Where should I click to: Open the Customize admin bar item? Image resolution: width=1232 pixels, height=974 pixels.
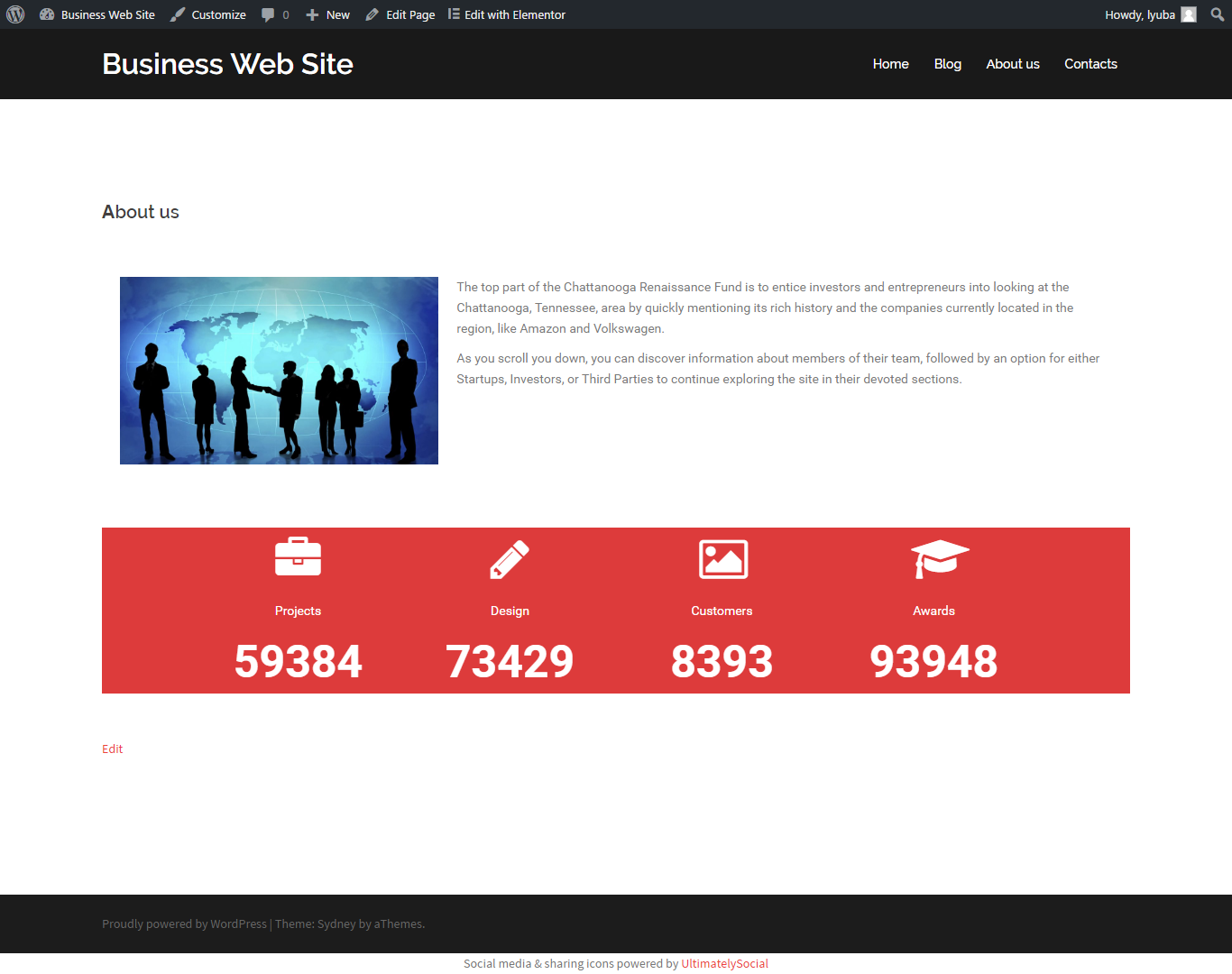click(x=208, y=14)
